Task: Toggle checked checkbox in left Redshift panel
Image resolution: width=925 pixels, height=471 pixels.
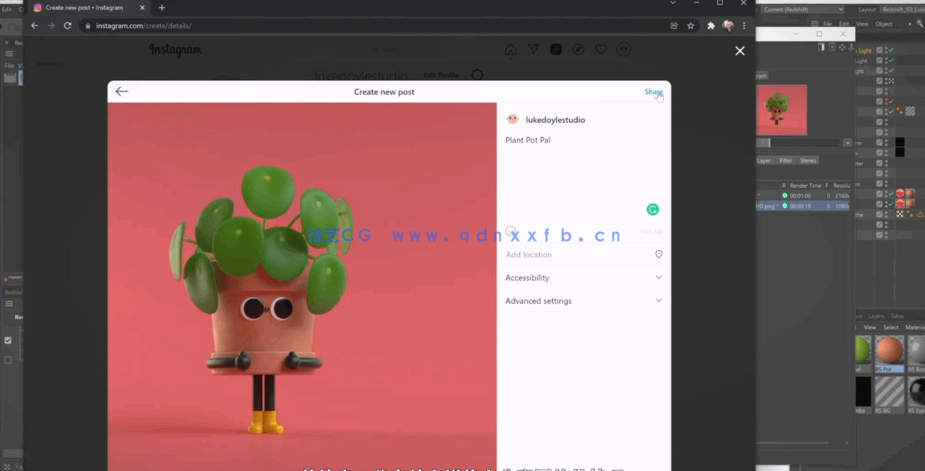Action: click(x=8, y=341)
